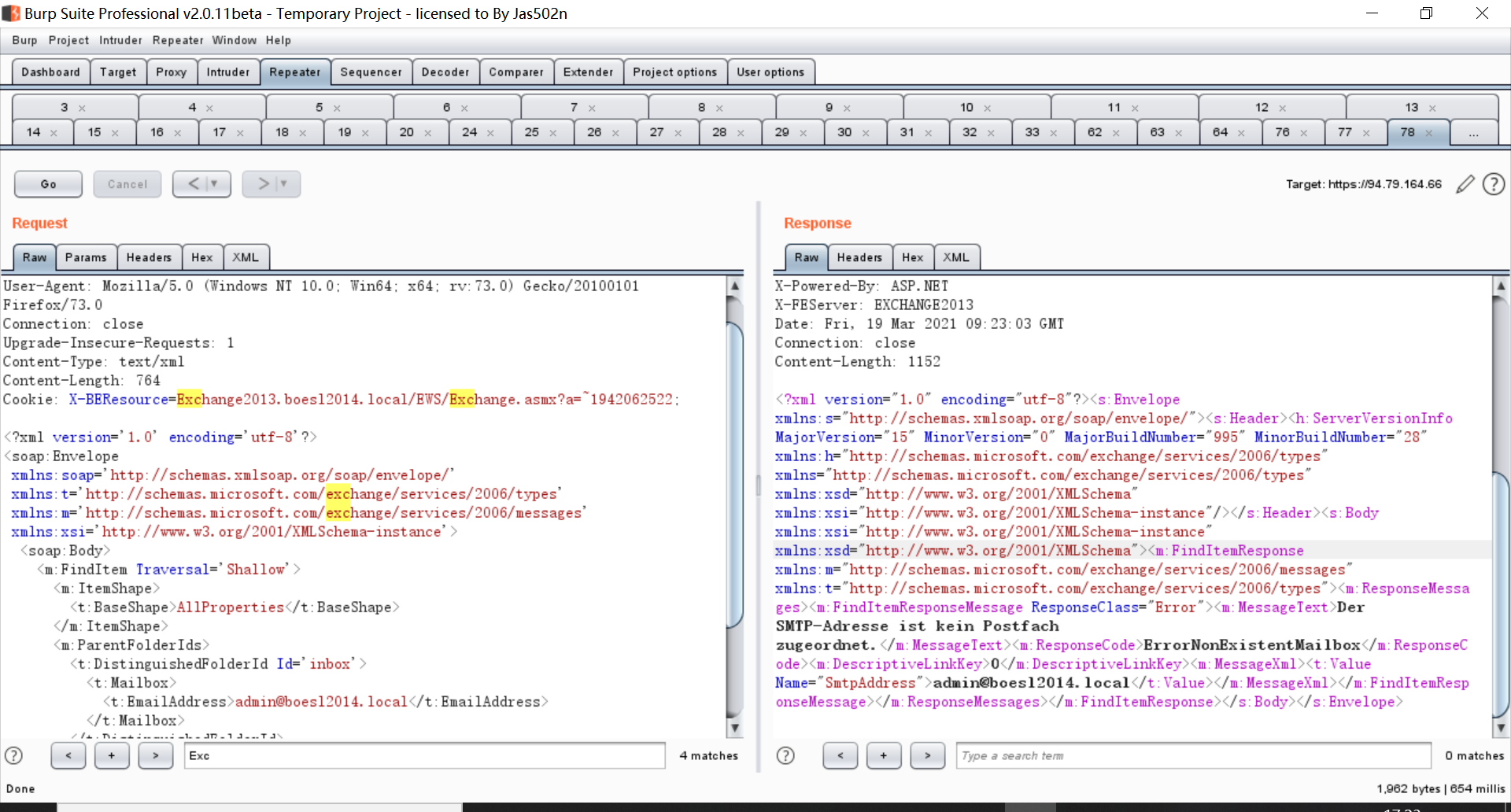Show request Params view
The image size is (1511, 812).
pyautogui.click(x=86, y=257)
